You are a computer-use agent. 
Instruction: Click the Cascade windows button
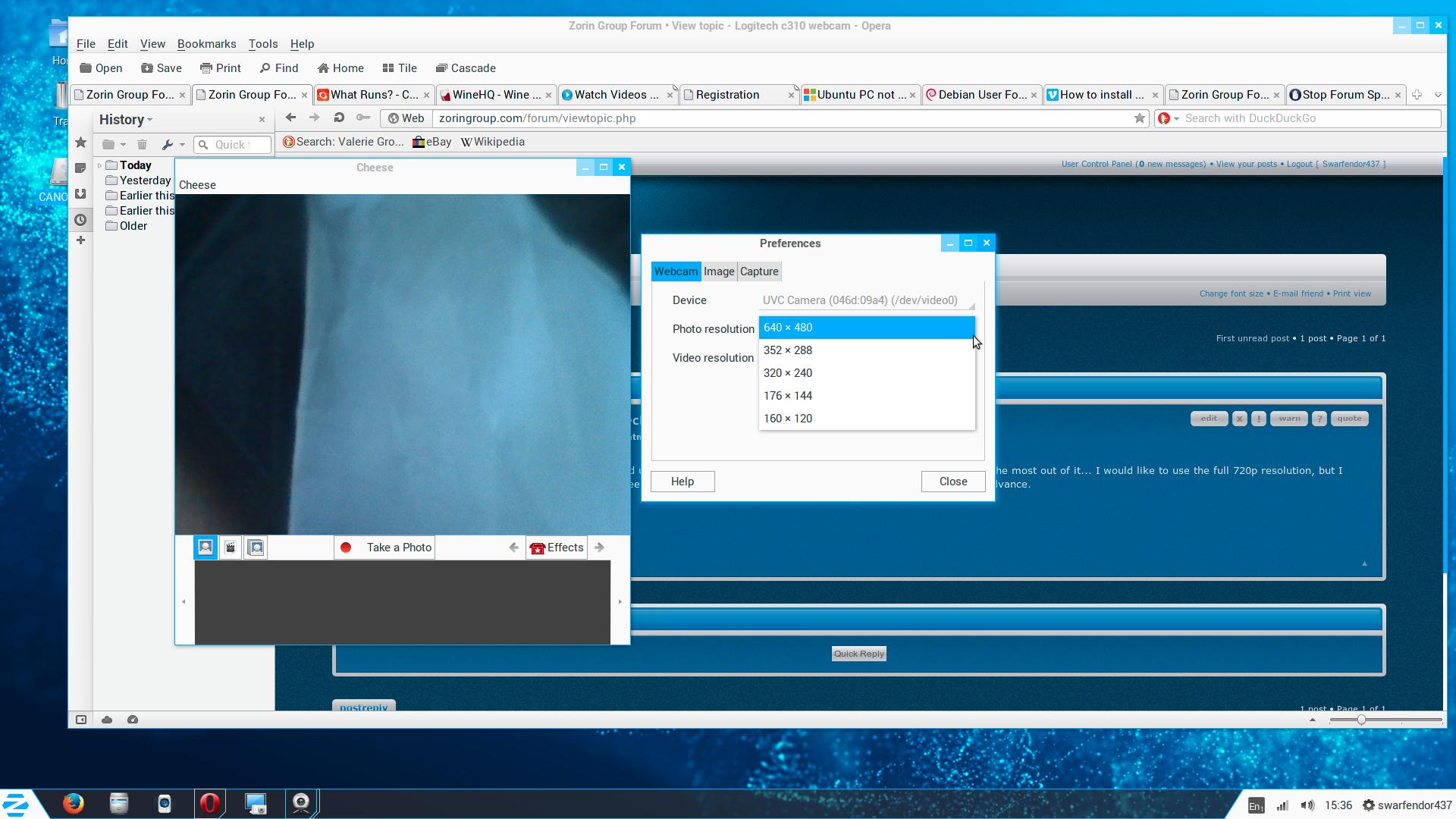(x=466, y=68)
